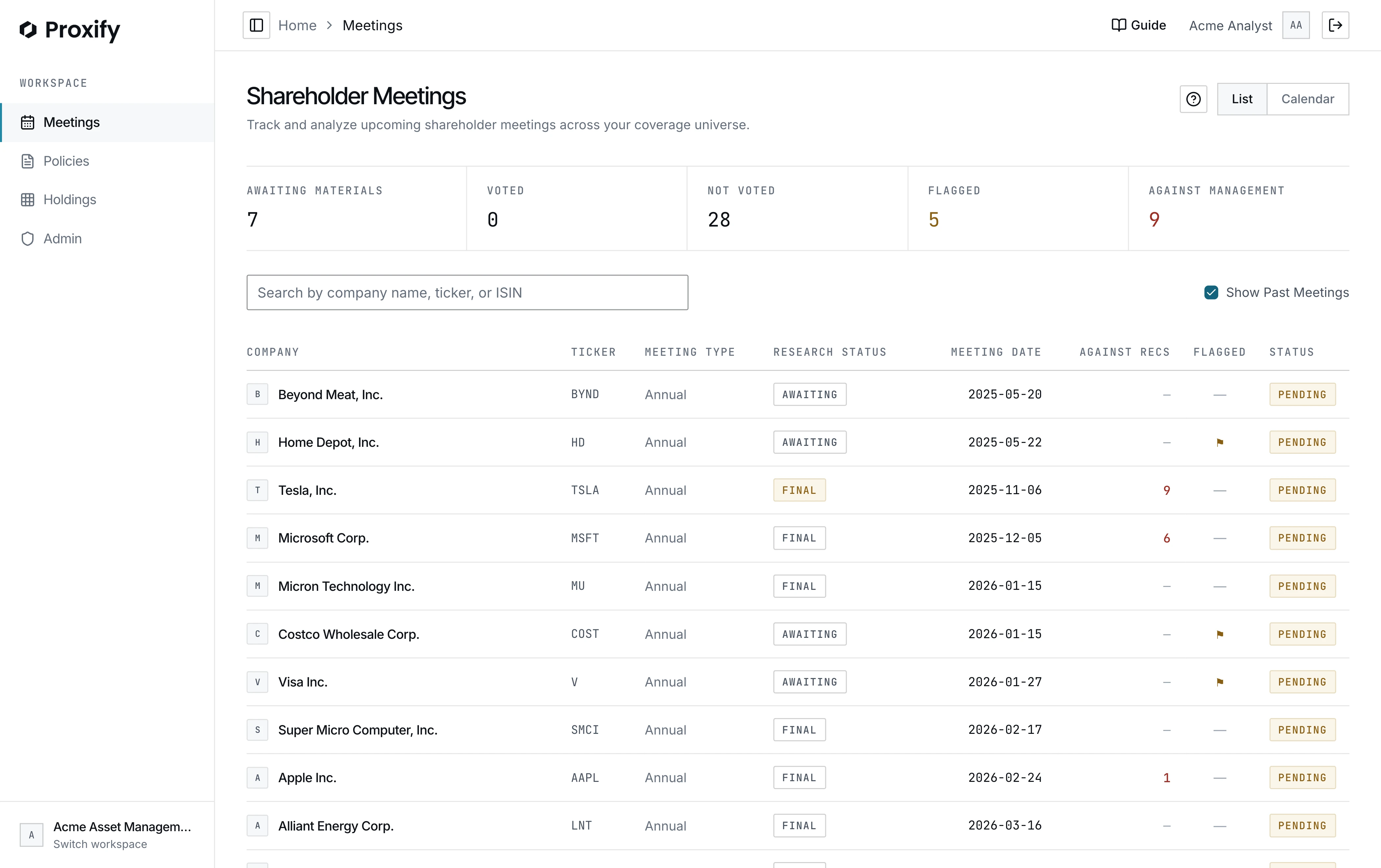Click the company search input field
This screenshot has height=868, width=1381.
click(x=468, y=292)
